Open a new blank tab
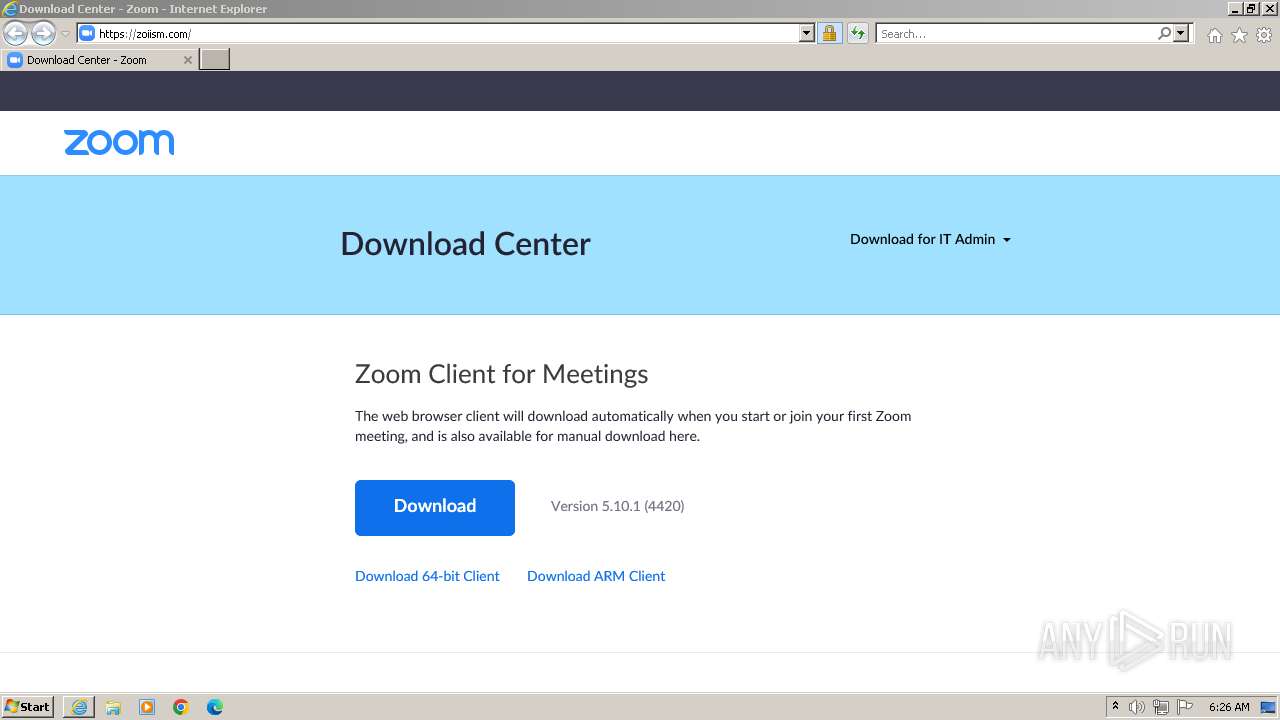The width and height of the screenshot is (1280, 720). [x=215, y=60]
